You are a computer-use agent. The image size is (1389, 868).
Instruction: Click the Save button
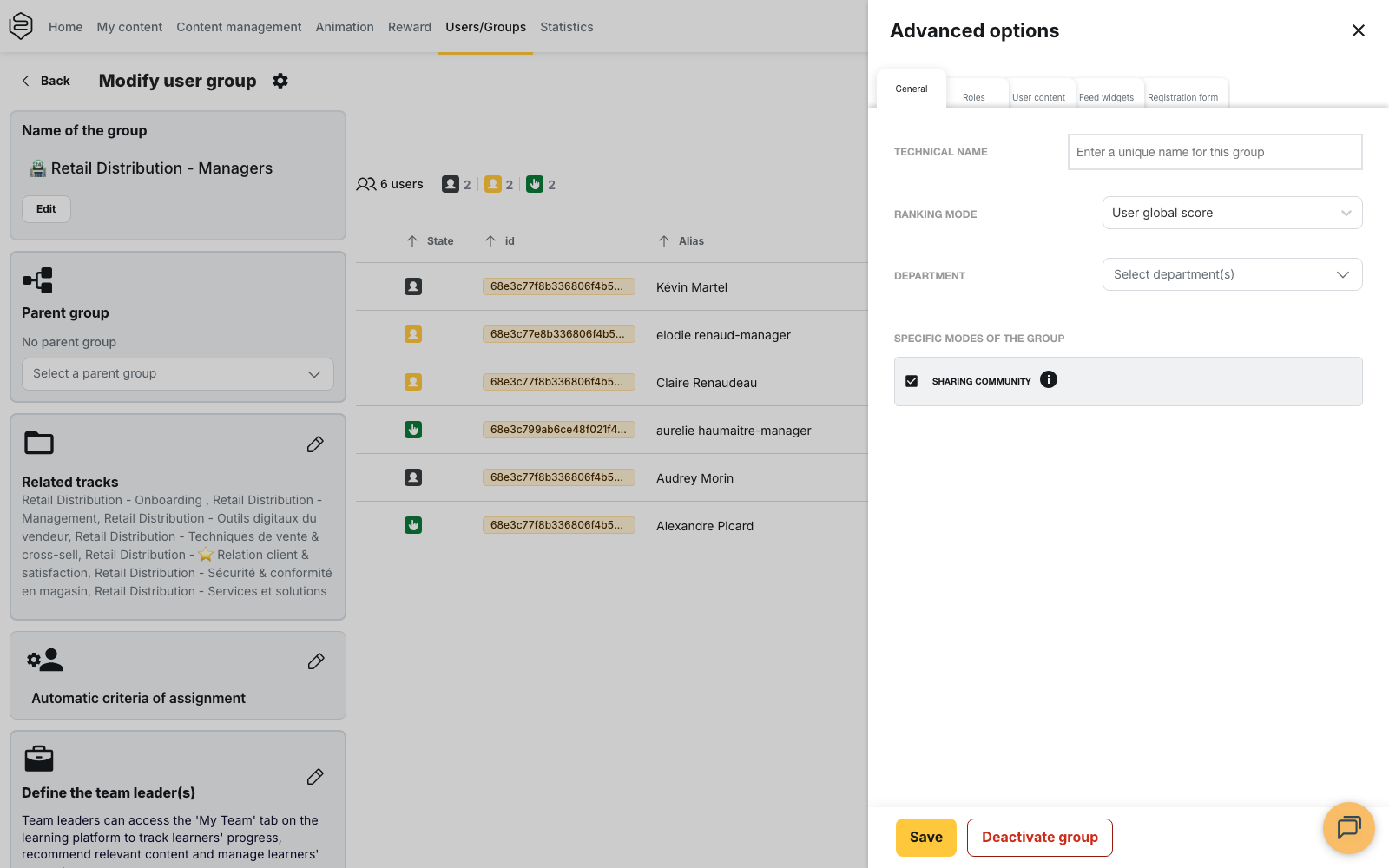(926, 838)
